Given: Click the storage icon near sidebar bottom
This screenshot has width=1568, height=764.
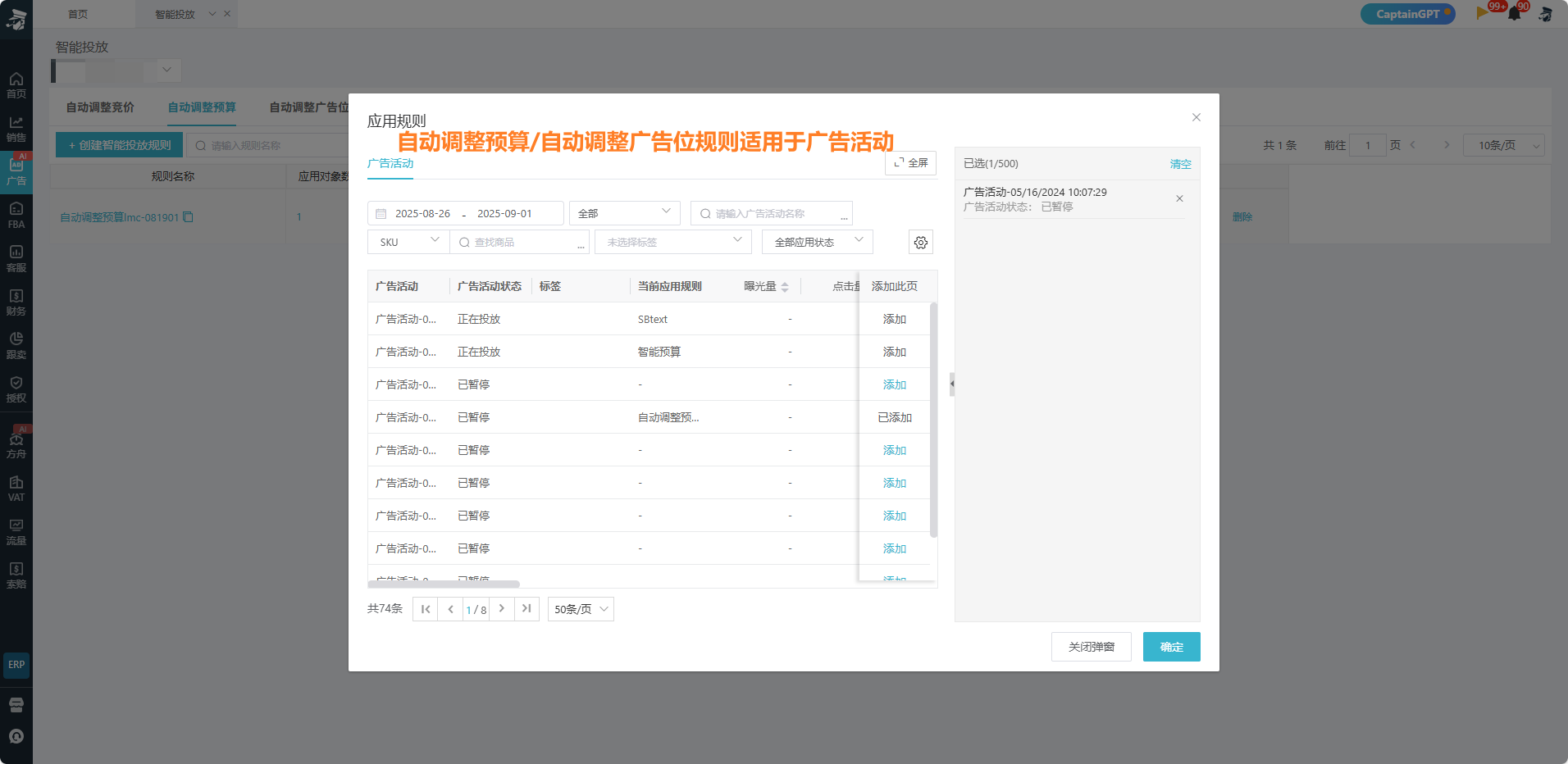Looking at the screenshot, I should 16,705.
